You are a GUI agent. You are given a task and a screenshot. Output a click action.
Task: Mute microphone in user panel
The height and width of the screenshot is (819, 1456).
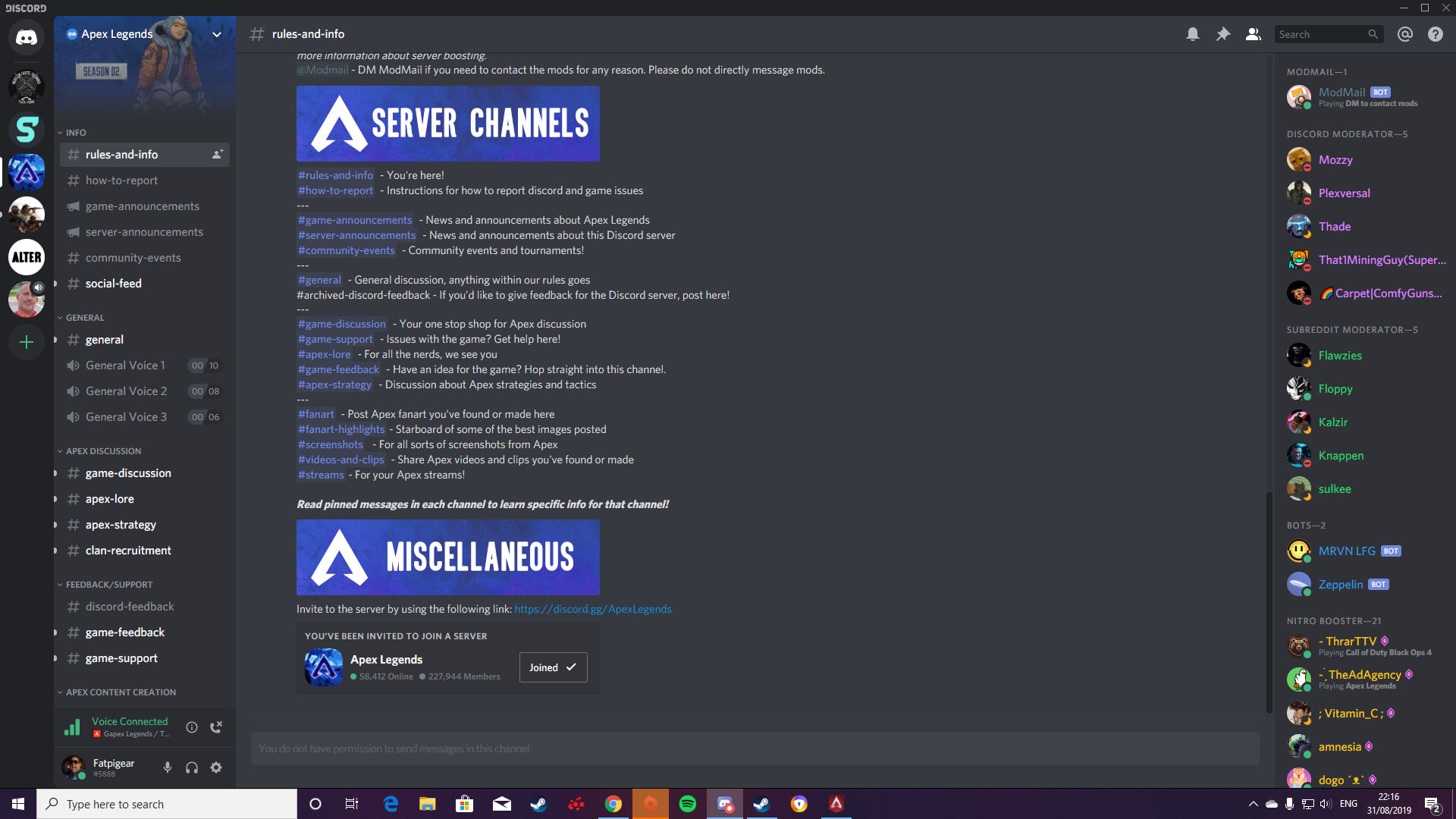pos(167,767)
